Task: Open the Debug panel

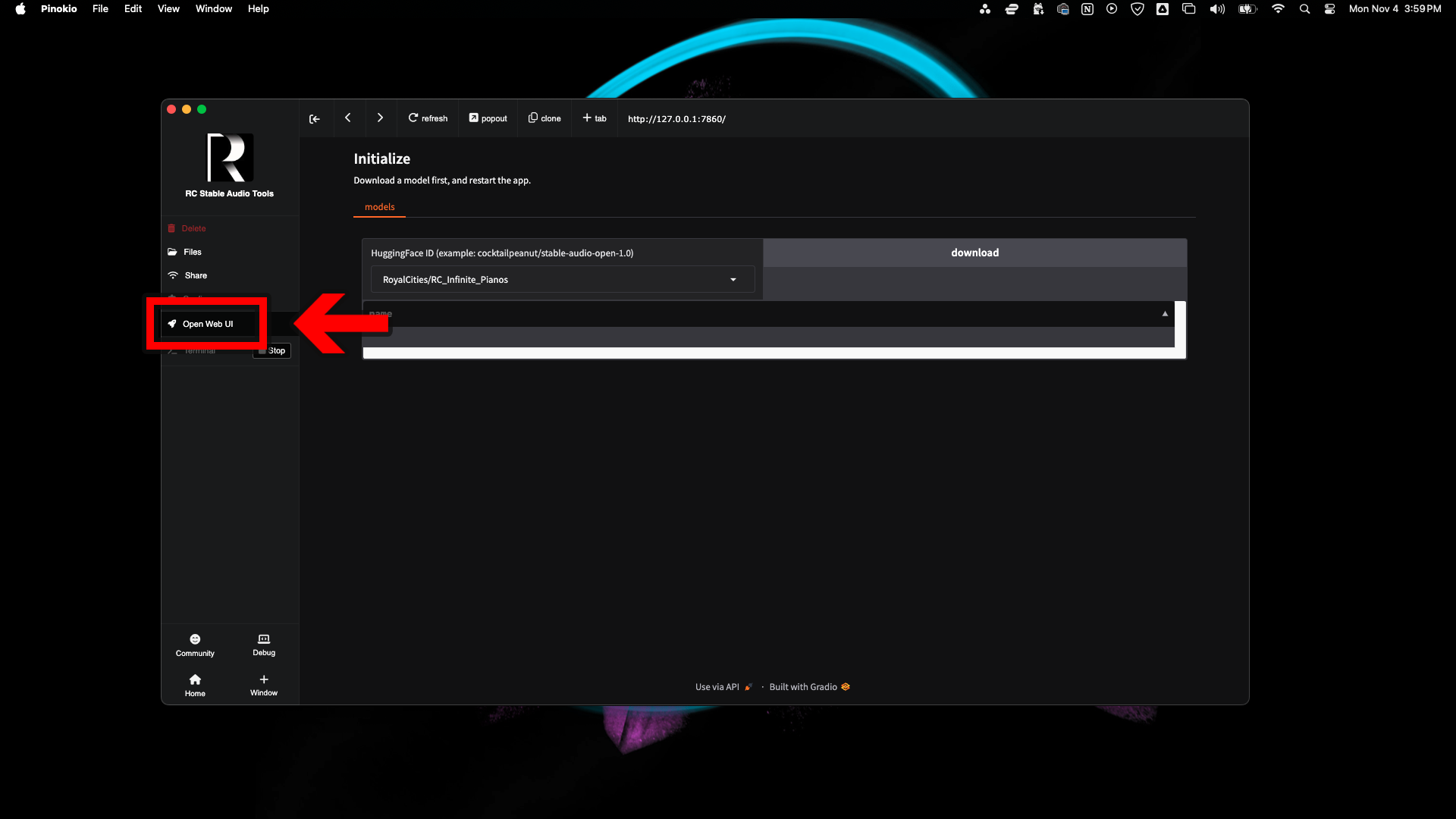Action: 264,645
